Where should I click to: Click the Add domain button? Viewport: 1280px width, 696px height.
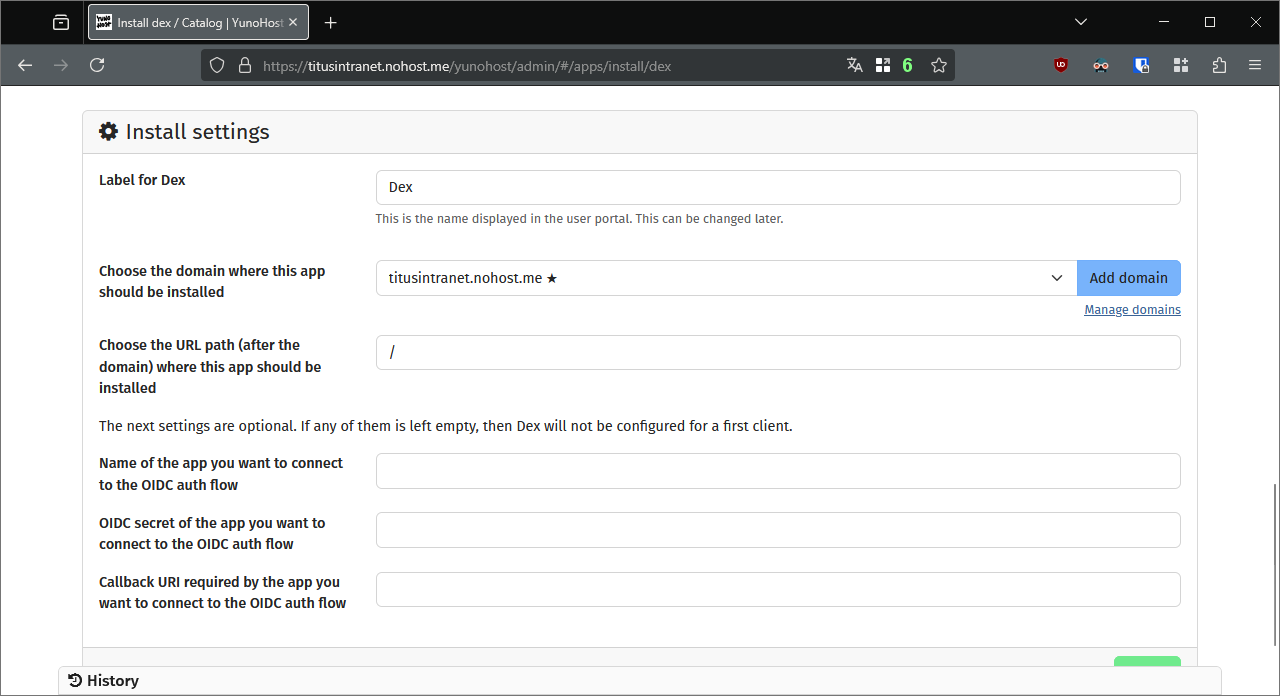[1128, 278]
